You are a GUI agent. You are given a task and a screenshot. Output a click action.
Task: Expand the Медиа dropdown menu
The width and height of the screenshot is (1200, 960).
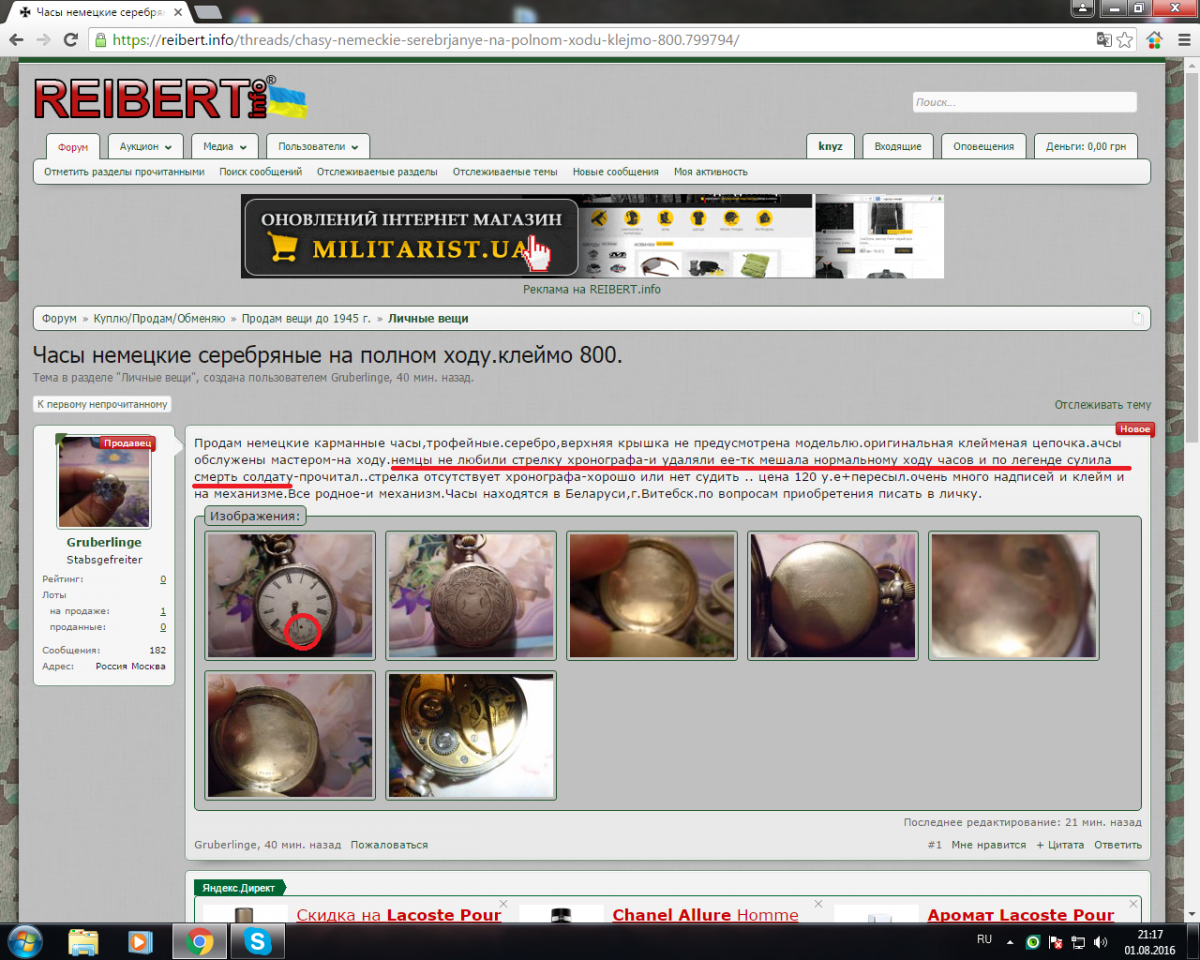(225, 146)
